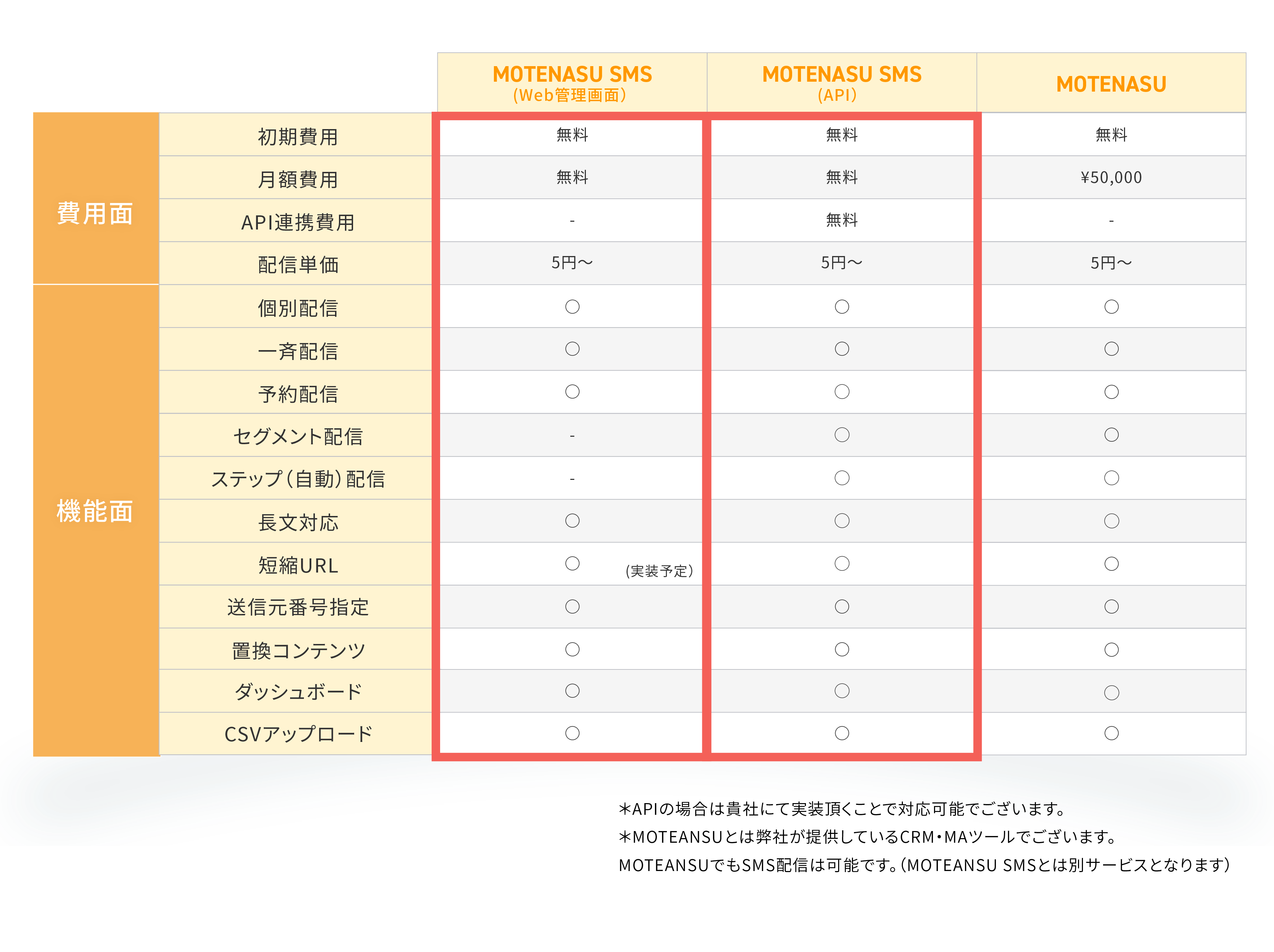The height and width of the screenshot is (952, 1274).
Task: Click the circle for セグメント配信 under API column
Action: [x=841, y=435]
